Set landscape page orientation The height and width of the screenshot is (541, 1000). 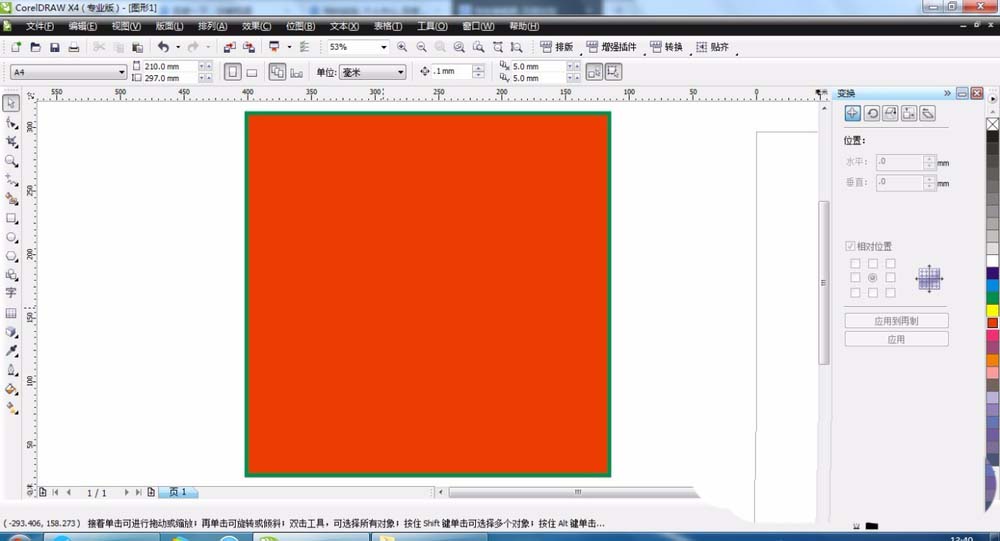pyautogui.click(x=252, y=72)
